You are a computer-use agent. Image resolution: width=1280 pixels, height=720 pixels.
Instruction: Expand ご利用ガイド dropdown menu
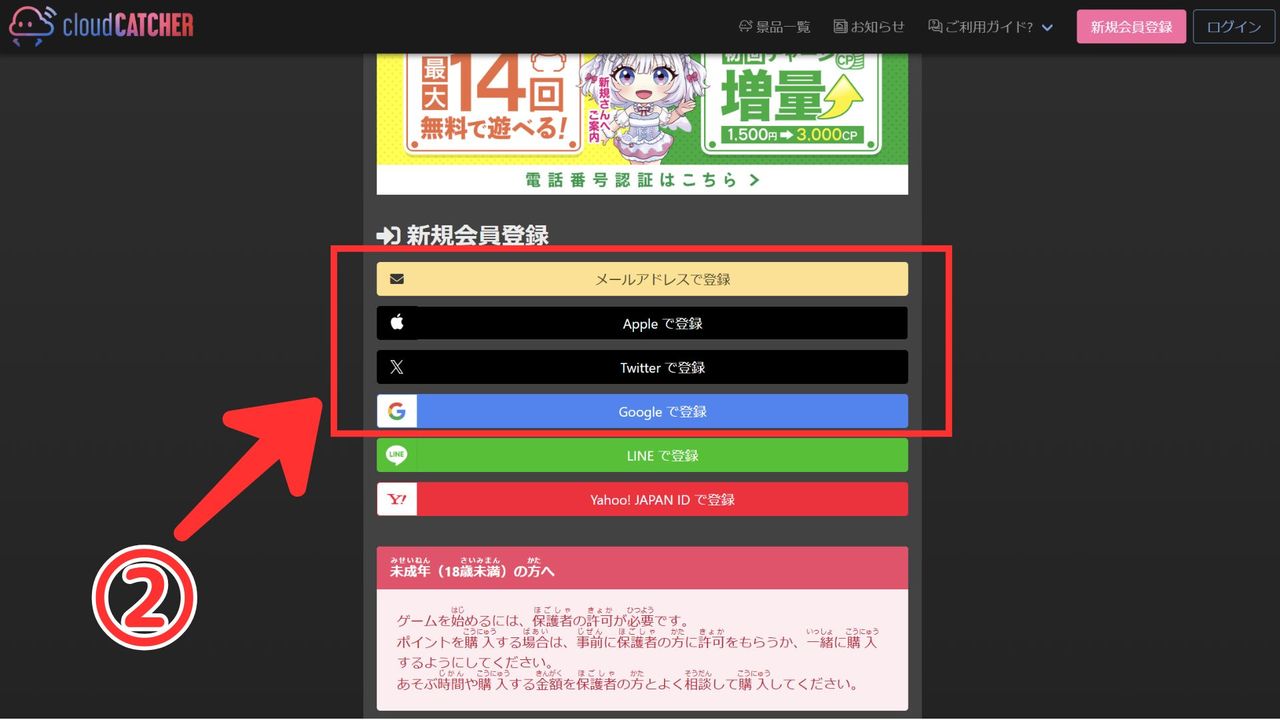(x=990, y=27)
